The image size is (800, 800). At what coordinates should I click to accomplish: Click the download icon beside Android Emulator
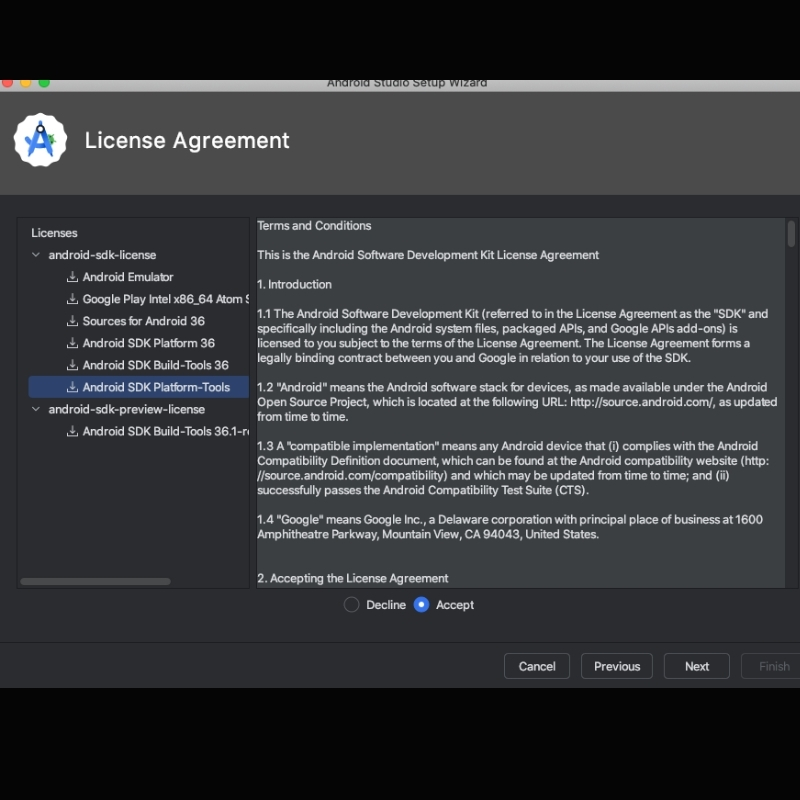click(72, 277)
